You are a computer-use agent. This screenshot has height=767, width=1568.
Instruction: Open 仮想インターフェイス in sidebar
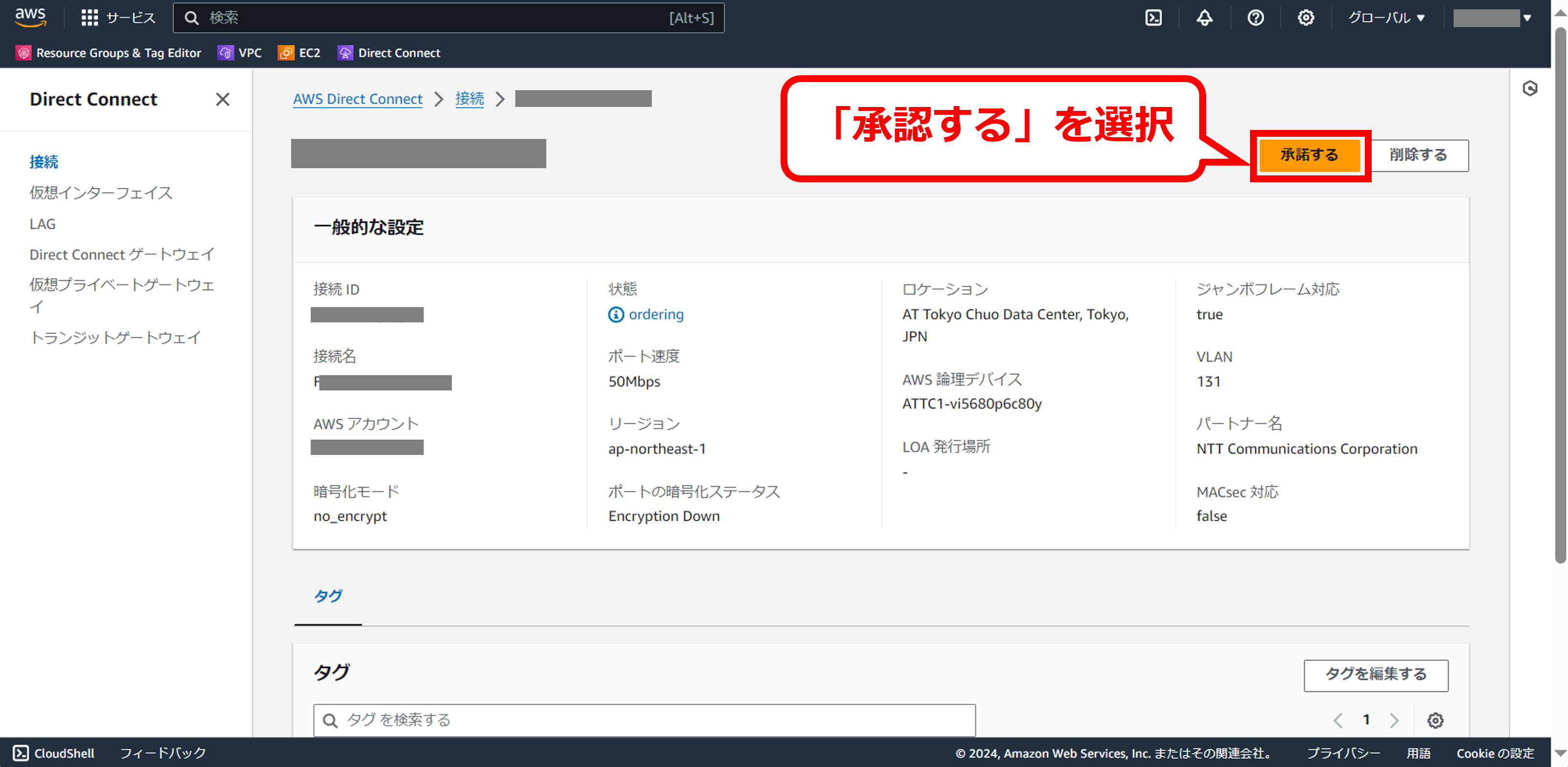point(101,193)
